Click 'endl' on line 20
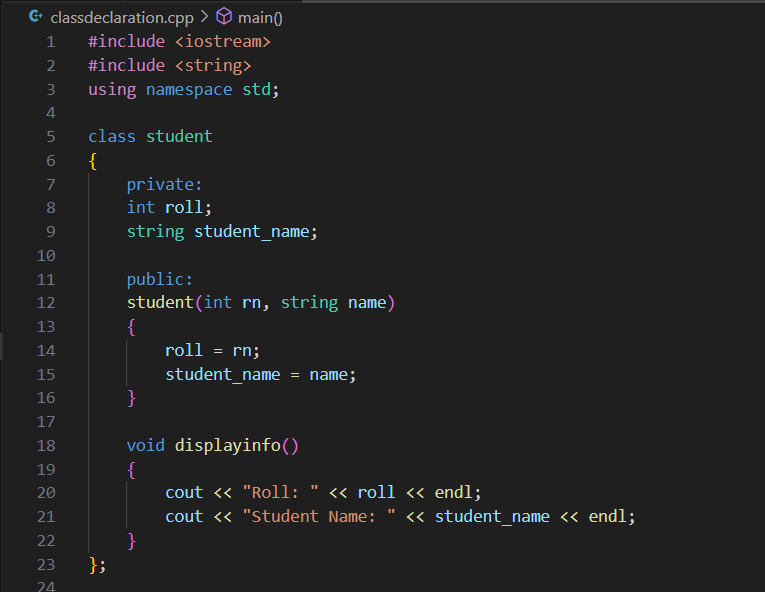 point(454,493)
